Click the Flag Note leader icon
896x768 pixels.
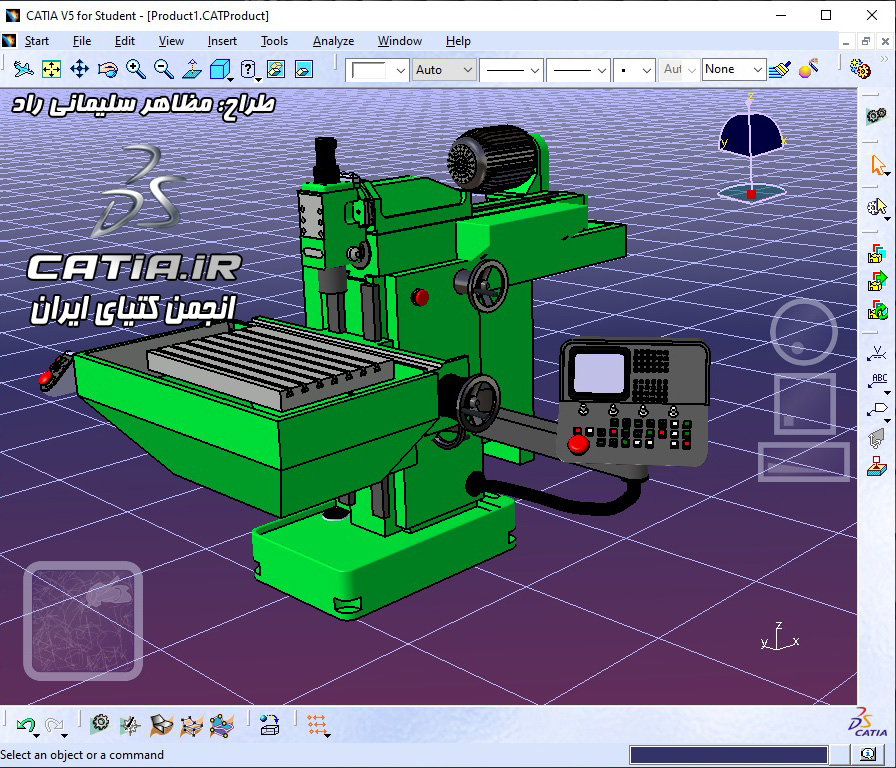877,410
